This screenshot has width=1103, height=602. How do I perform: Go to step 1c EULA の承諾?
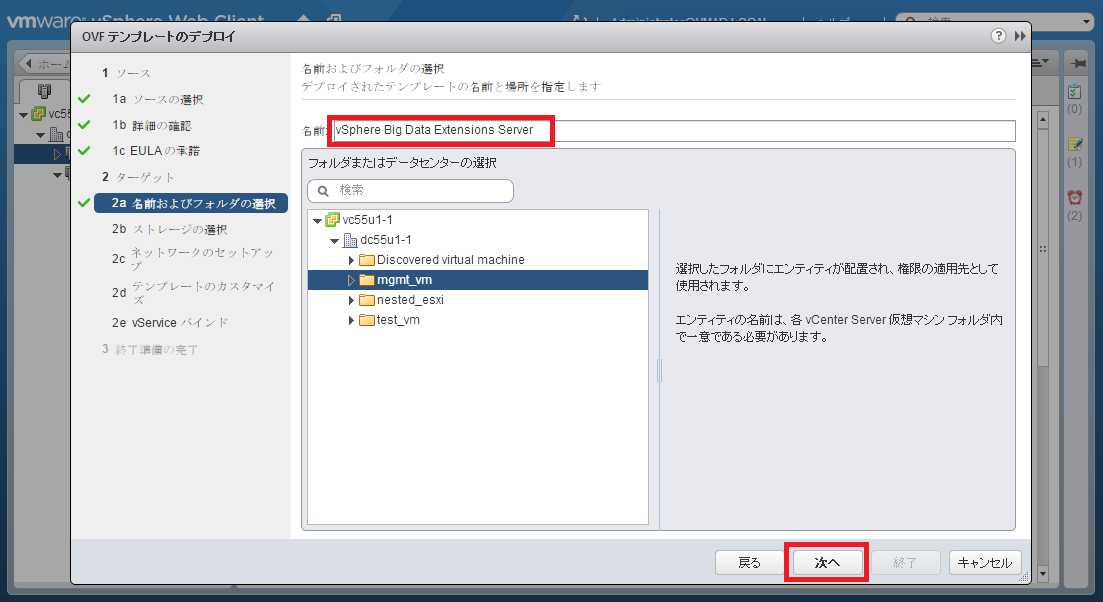(156, 150)
